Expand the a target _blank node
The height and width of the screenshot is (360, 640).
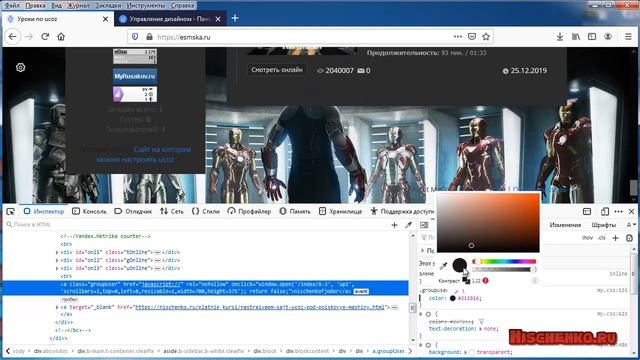point(57,307)
